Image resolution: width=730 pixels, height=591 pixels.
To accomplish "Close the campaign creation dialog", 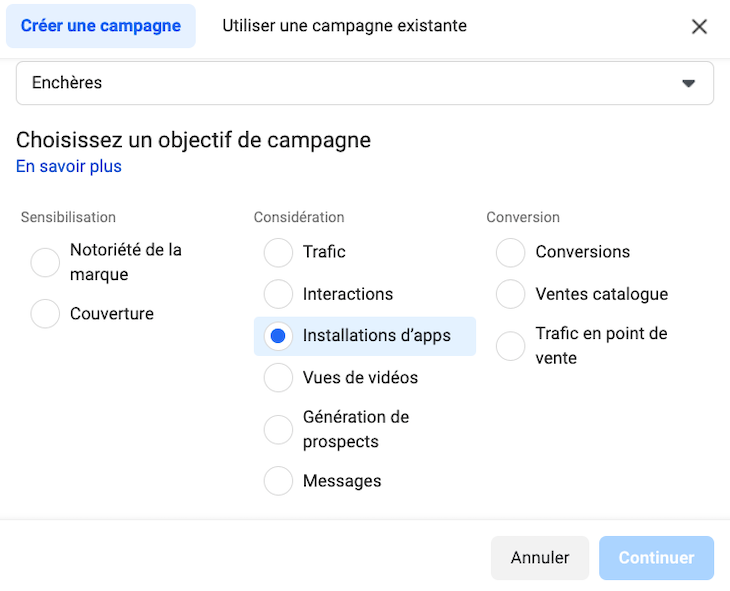I will [x=700, y=26].
